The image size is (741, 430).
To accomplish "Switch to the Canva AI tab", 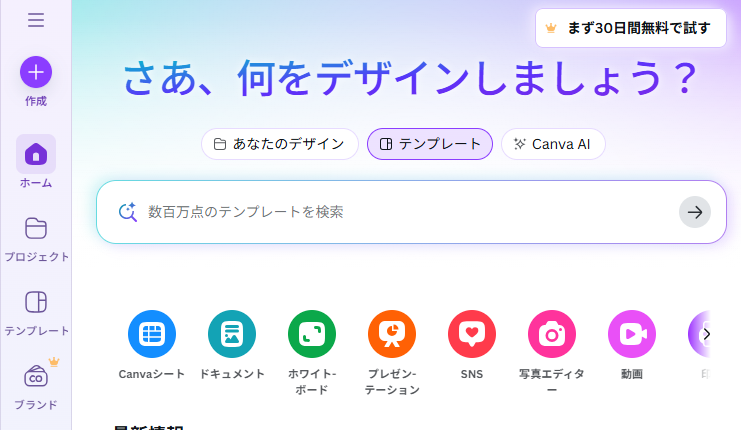I will coord(553,144).
